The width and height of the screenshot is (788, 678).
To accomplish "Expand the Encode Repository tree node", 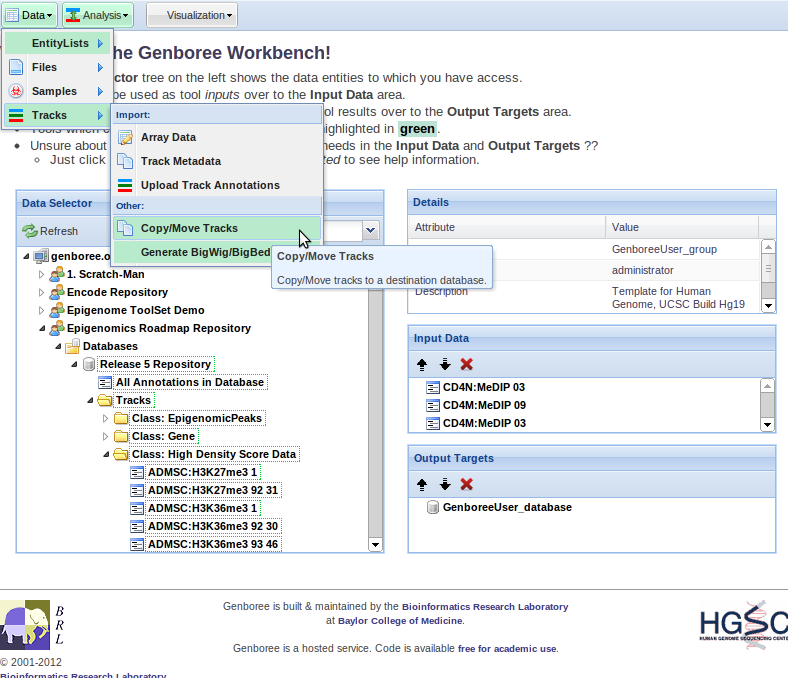I will pyautogui.click(x=42, y=292).
